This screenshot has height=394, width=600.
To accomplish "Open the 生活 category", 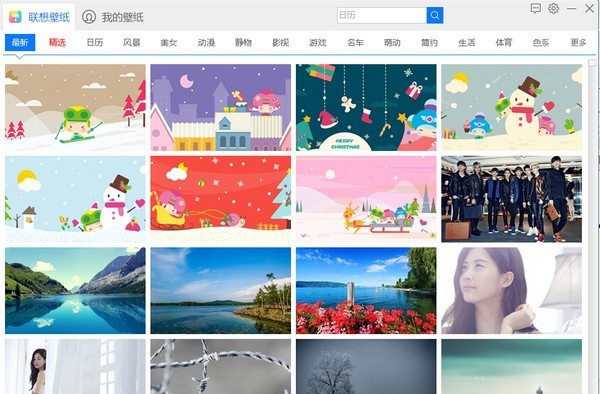I will 466,42.
